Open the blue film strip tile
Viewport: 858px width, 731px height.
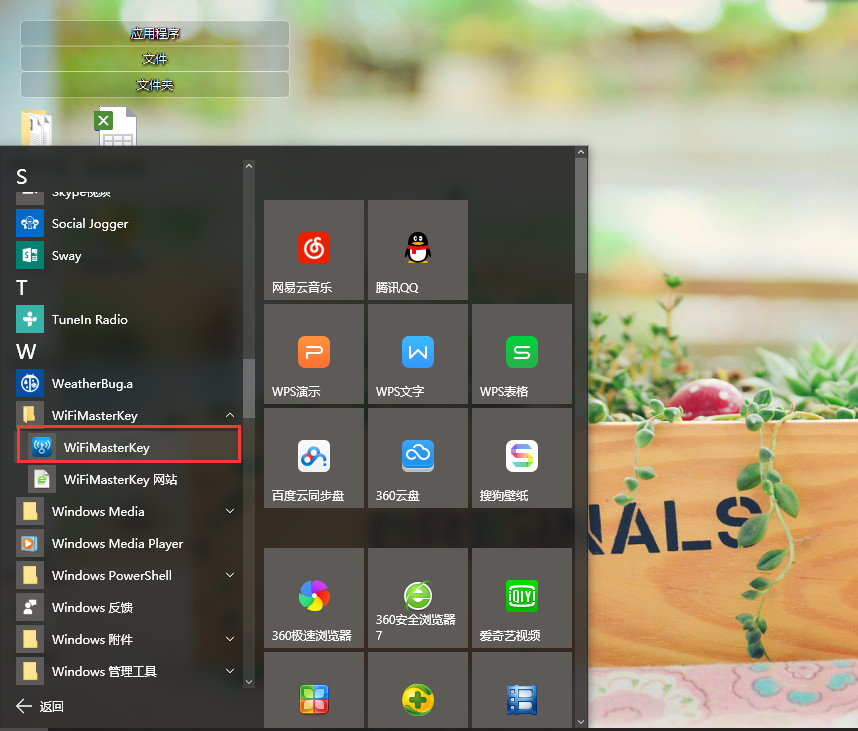[521, 690]
